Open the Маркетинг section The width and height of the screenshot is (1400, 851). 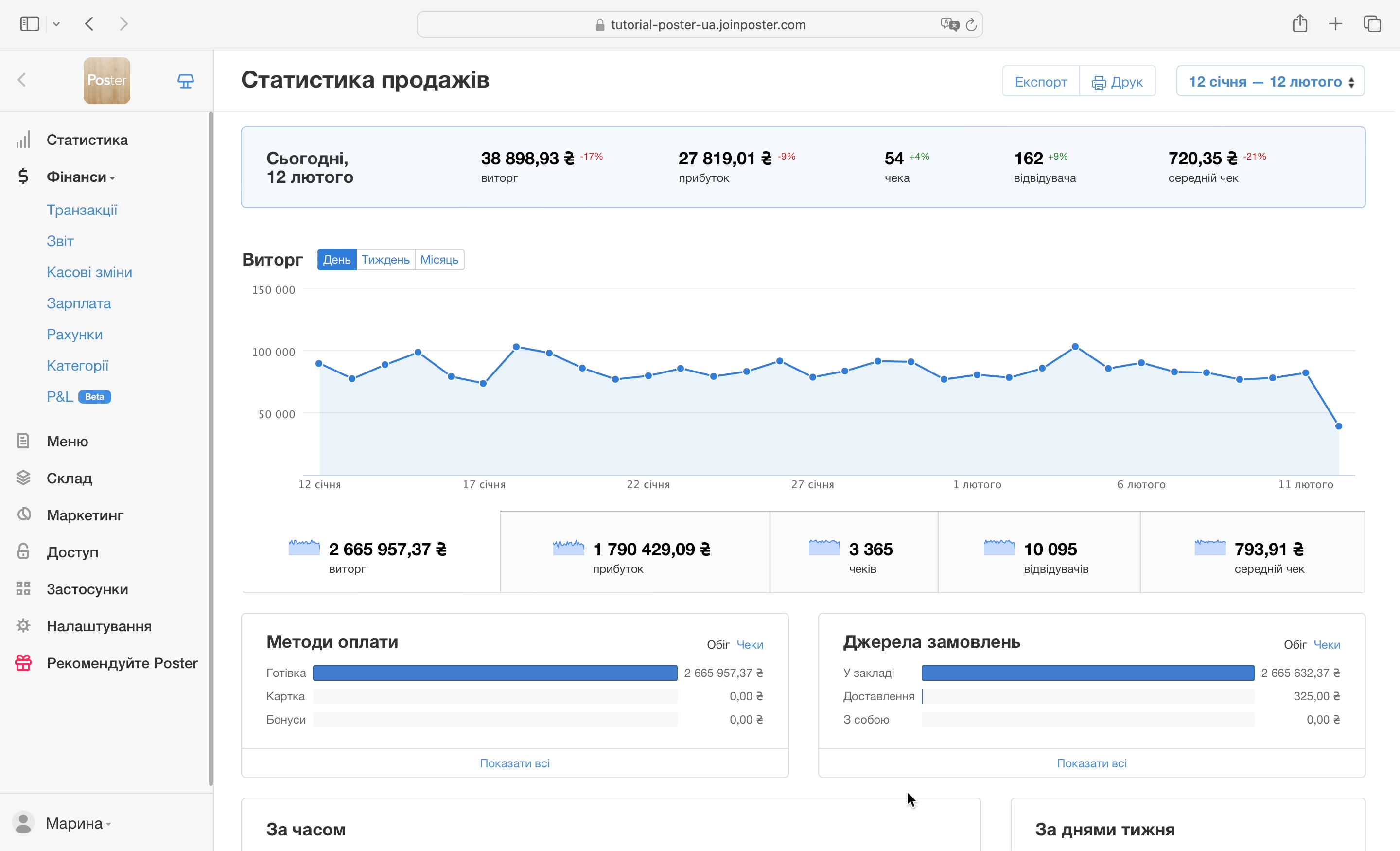[85, 515]
